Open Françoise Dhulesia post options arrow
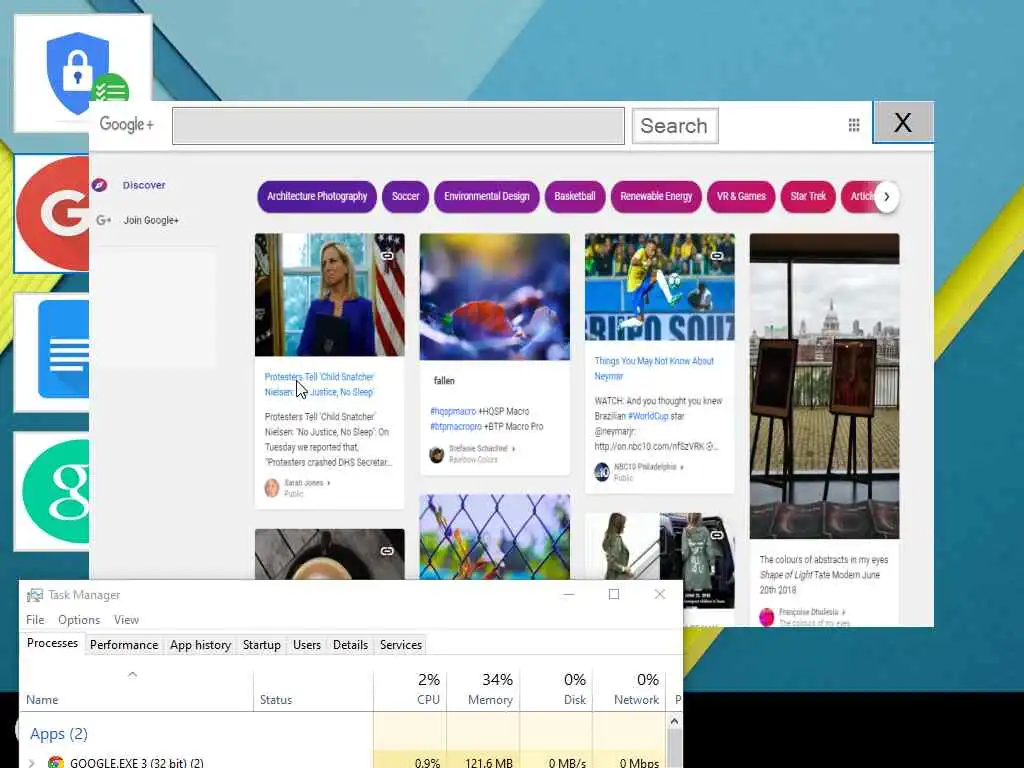 [x=844, y=612]
